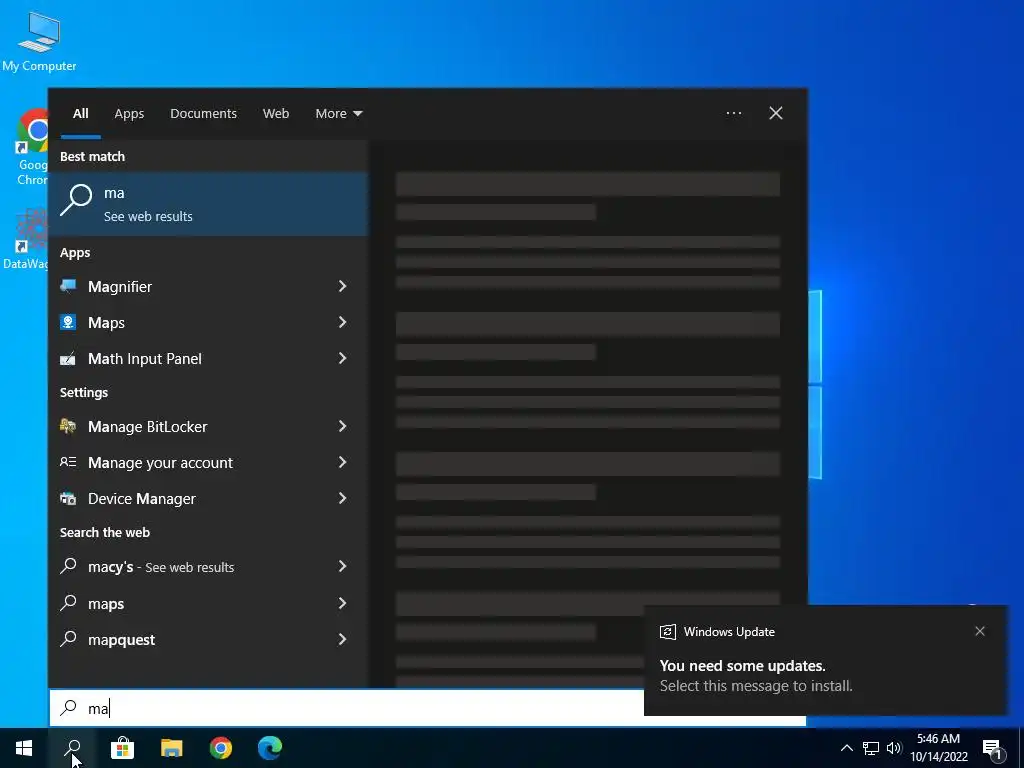Screen dimensions: 1024x768
Task: Open Microsoft Store from taskbar
Action: 122,748
